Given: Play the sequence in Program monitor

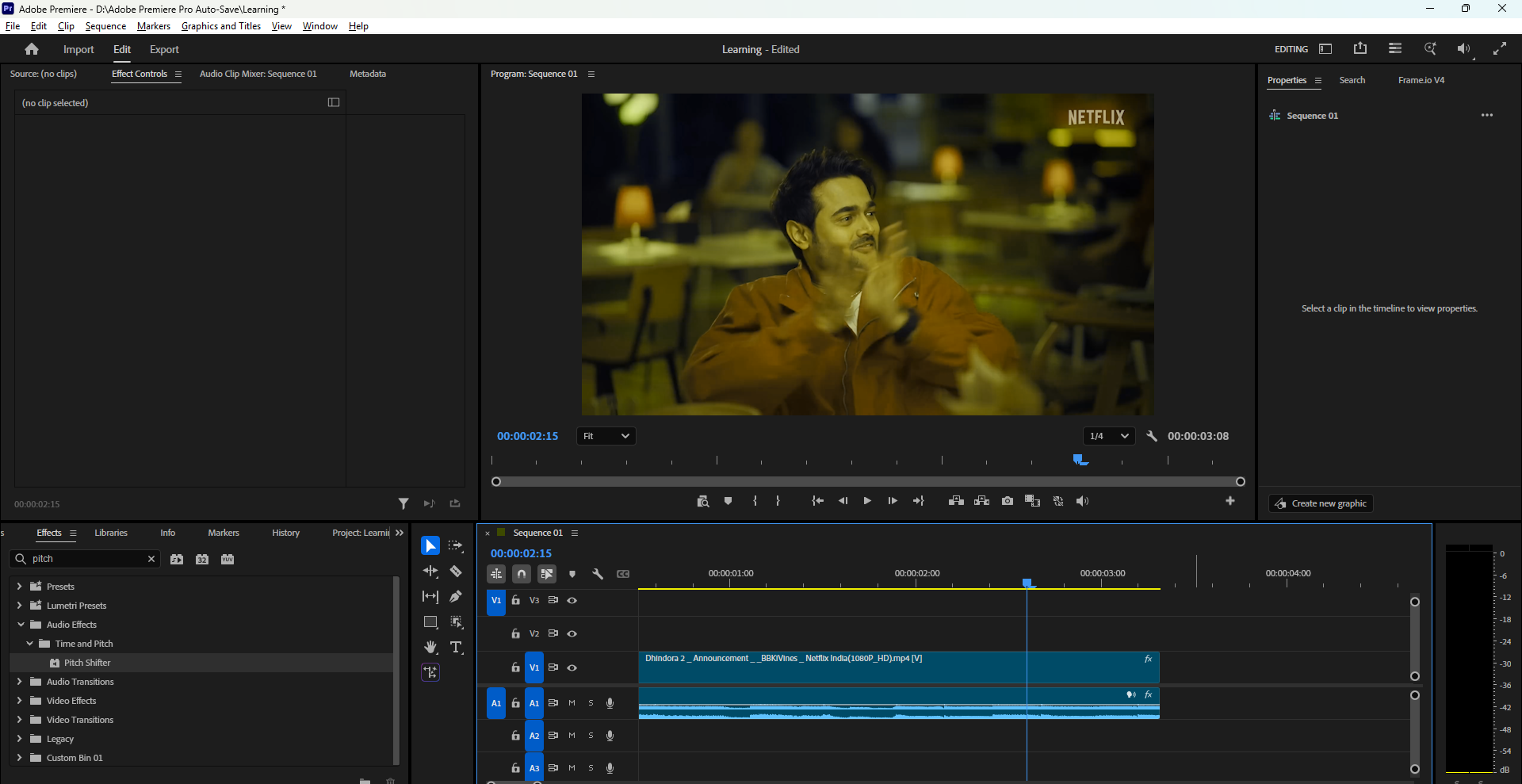Looking at the screenshot, I should 867,501.
